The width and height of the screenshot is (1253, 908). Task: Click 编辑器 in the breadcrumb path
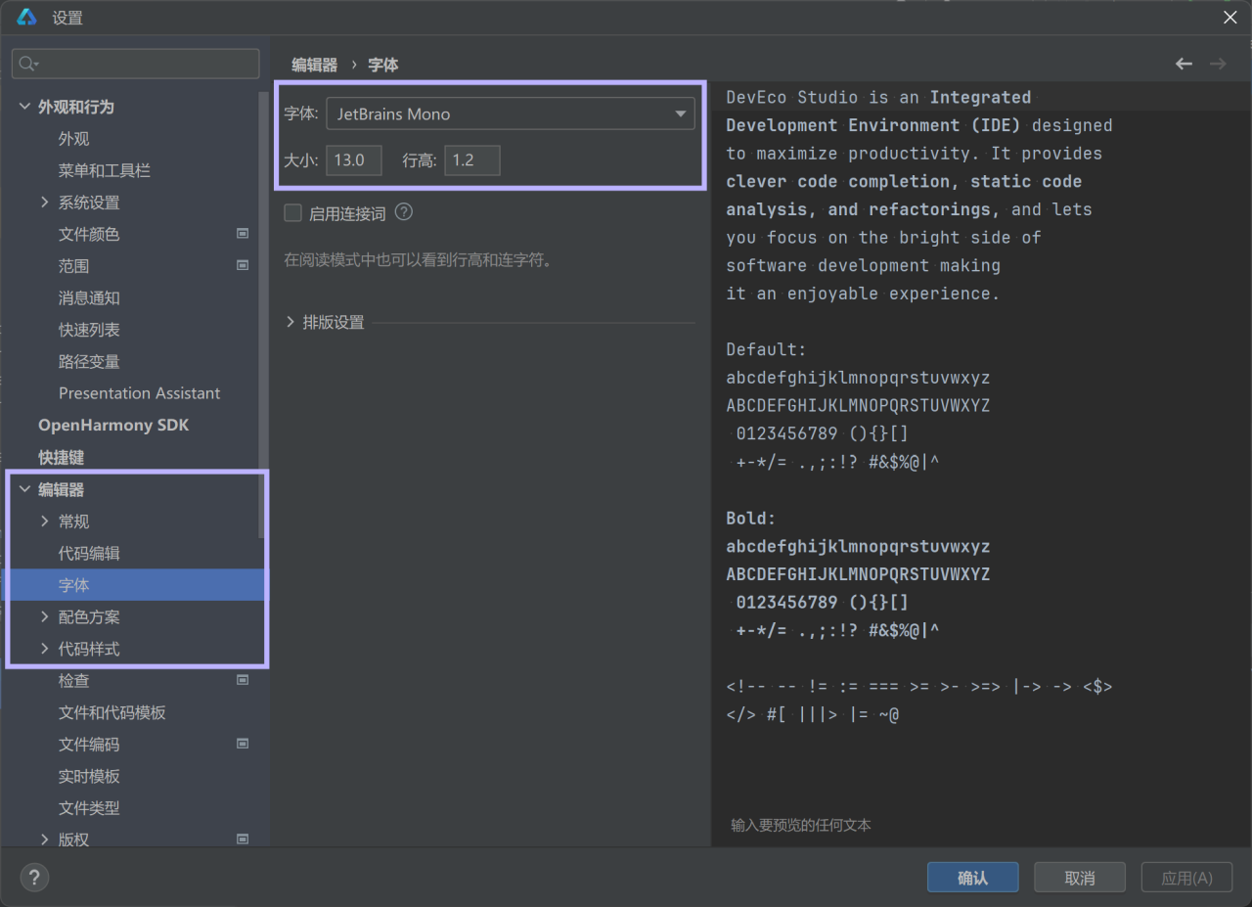(x=314, y=64)
